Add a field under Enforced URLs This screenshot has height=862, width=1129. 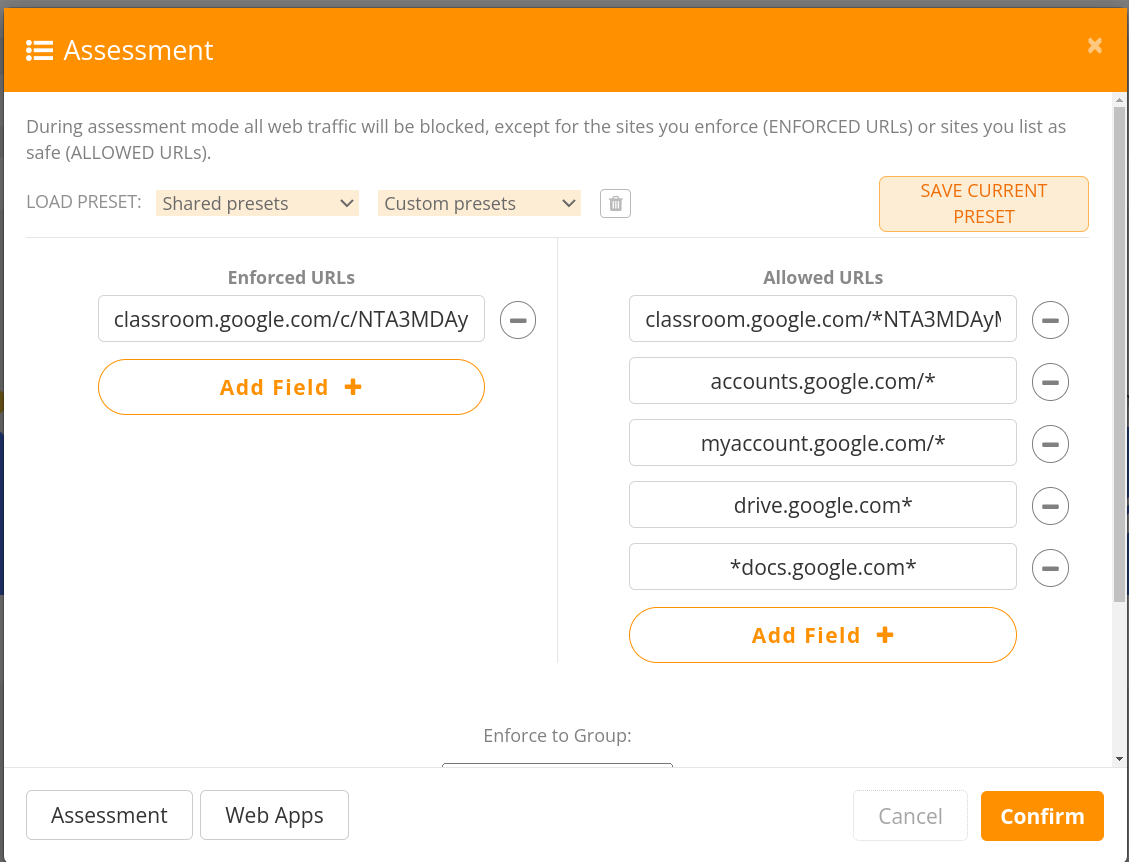(x=291, y=387)
